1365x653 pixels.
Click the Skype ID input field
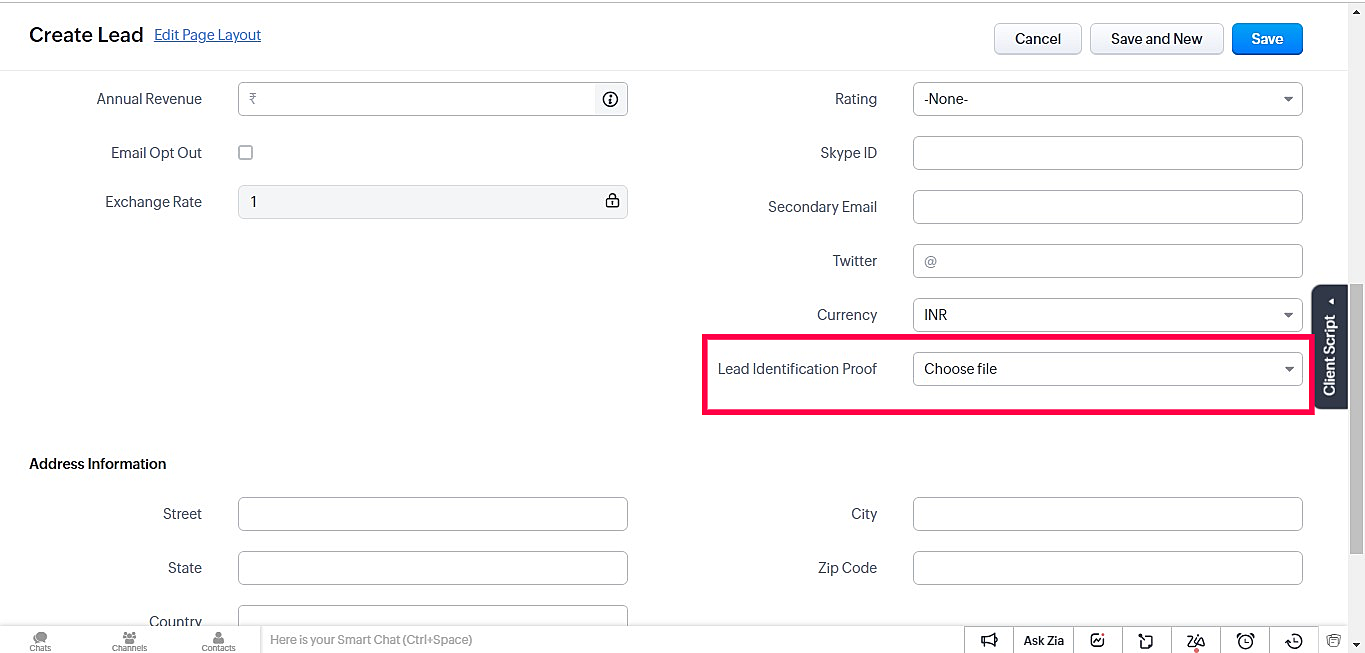[1107, 153]
